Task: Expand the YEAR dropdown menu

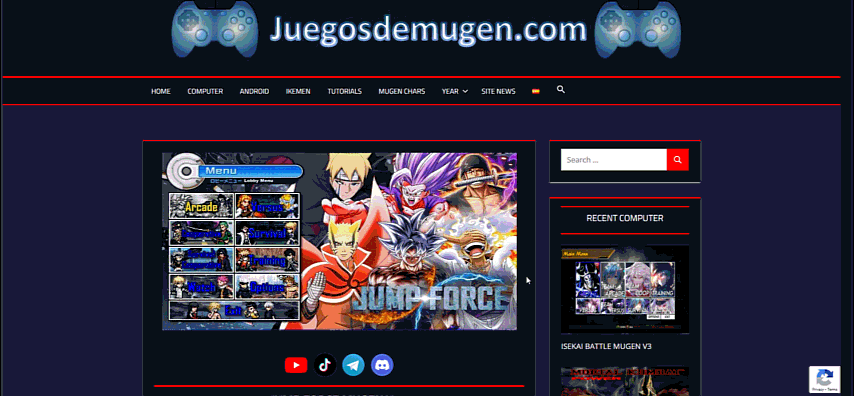Action: coord(454,92)
